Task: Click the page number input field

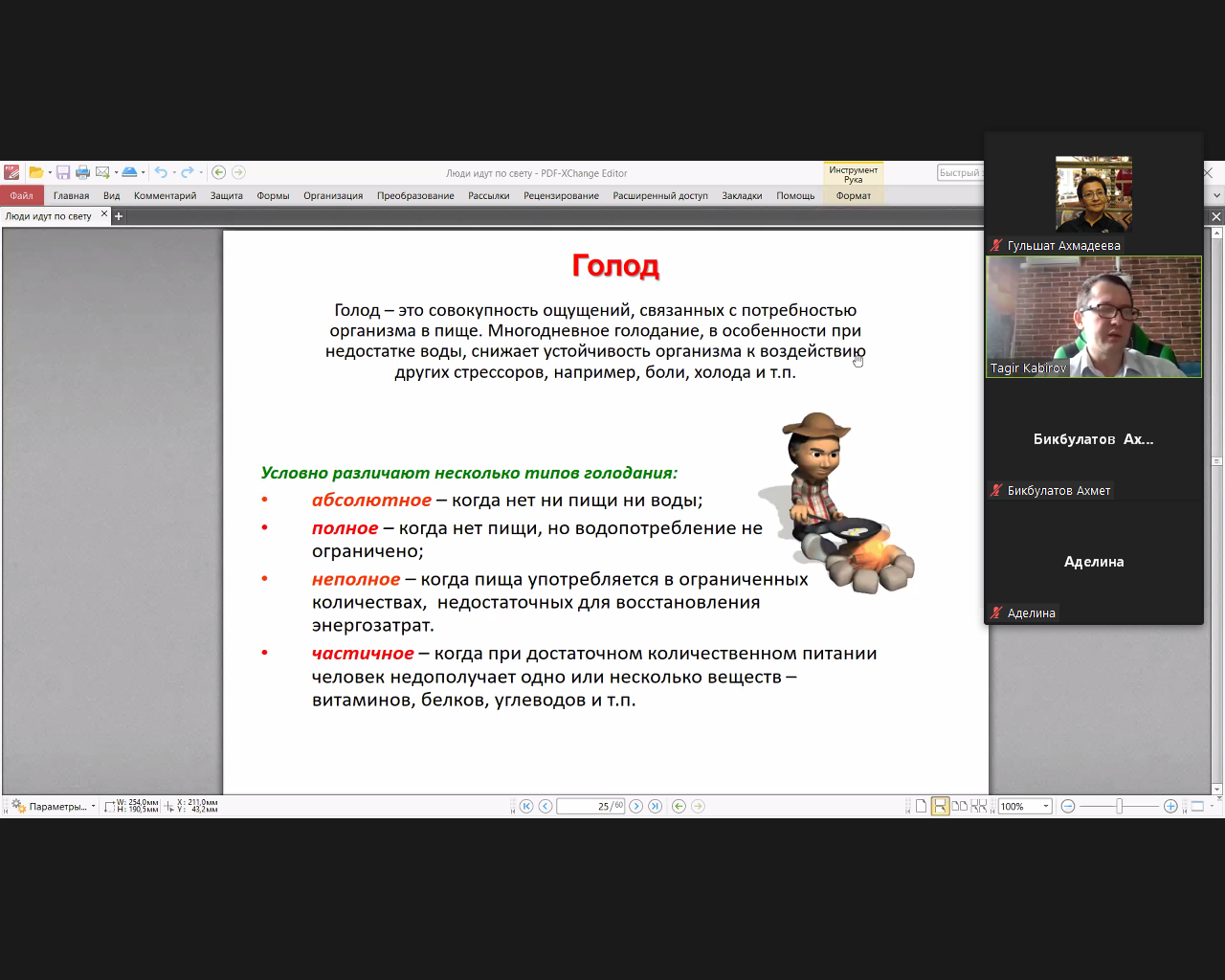Action: click(584, 807)
